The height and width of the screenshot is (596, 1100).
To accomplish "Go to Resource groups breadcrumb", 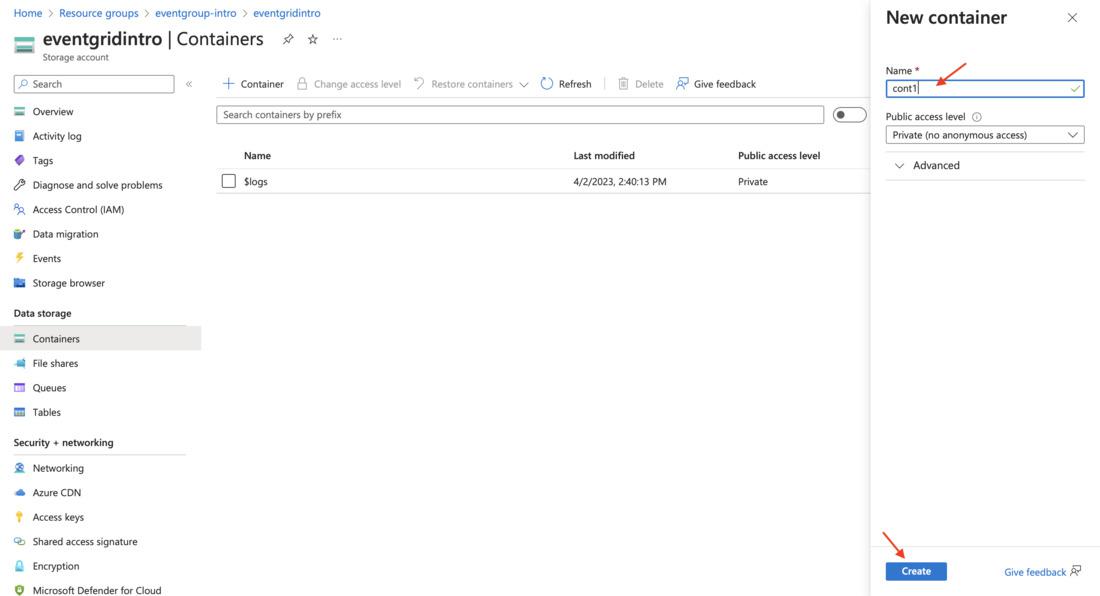I will point(99,13).
